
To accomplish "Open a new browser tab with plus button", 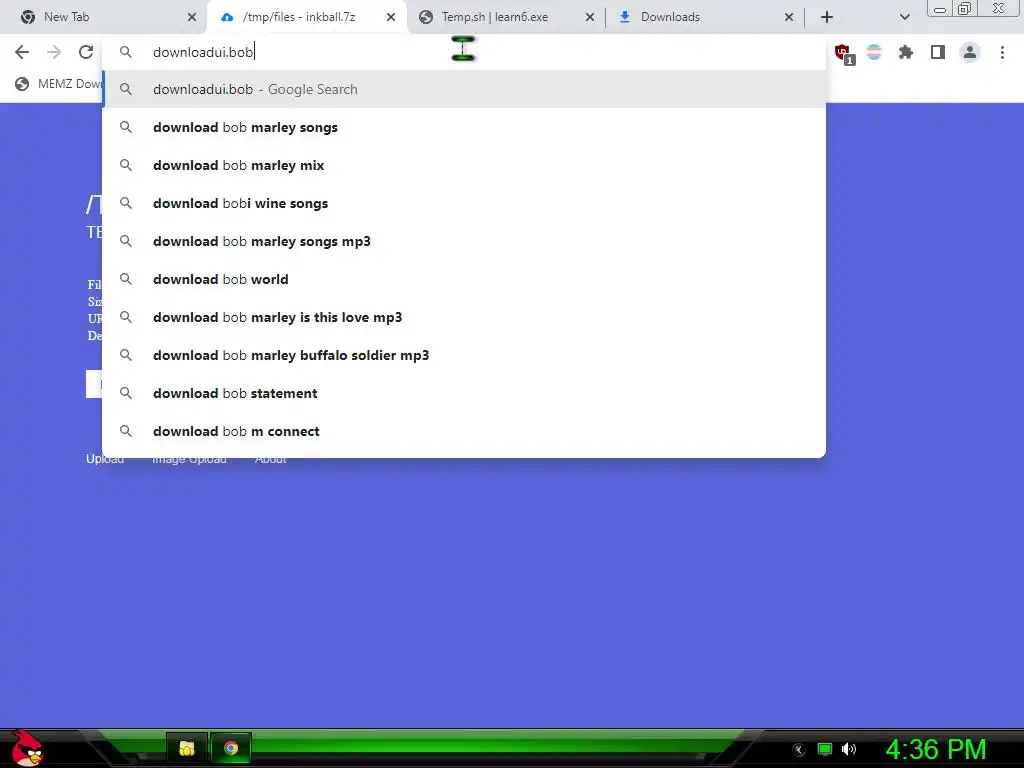I will [x=827, y=17].
